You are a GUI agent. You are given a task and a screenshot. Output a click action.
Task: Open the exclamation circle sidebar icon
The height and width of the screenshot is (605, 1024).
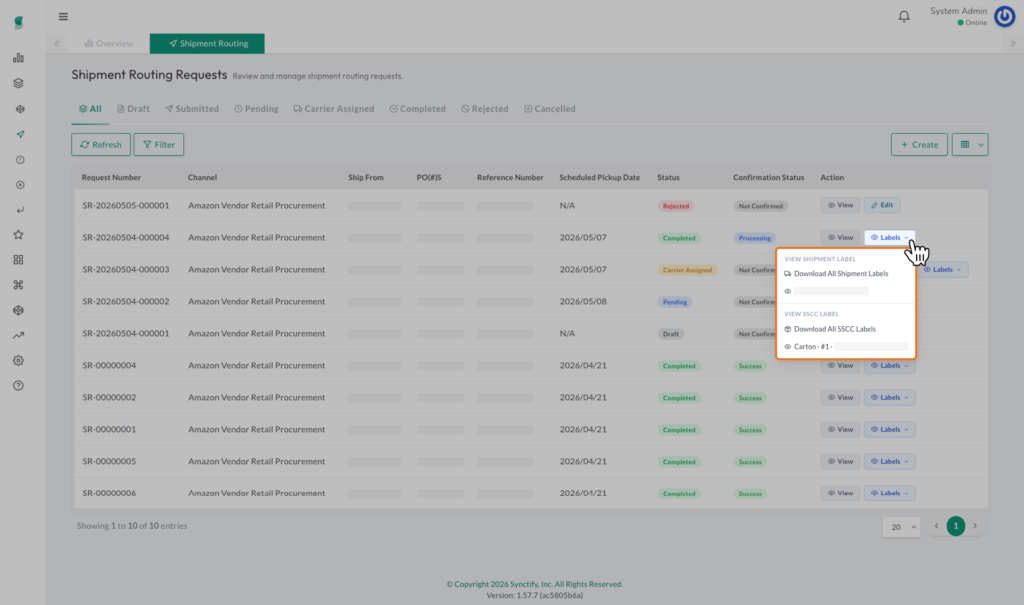[x=20, y=160]
